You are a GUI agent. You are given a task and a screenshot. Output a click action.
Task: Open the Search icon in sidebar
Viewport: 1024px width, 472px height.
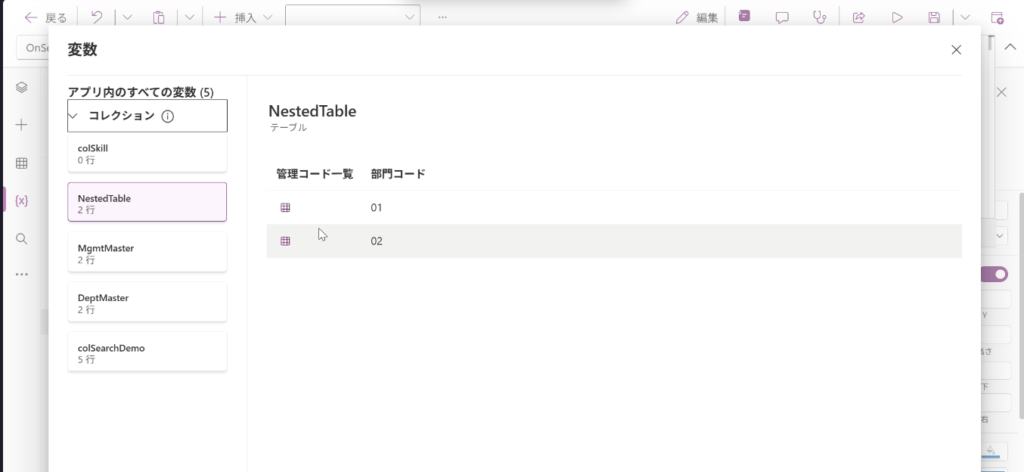coord(21,238)
